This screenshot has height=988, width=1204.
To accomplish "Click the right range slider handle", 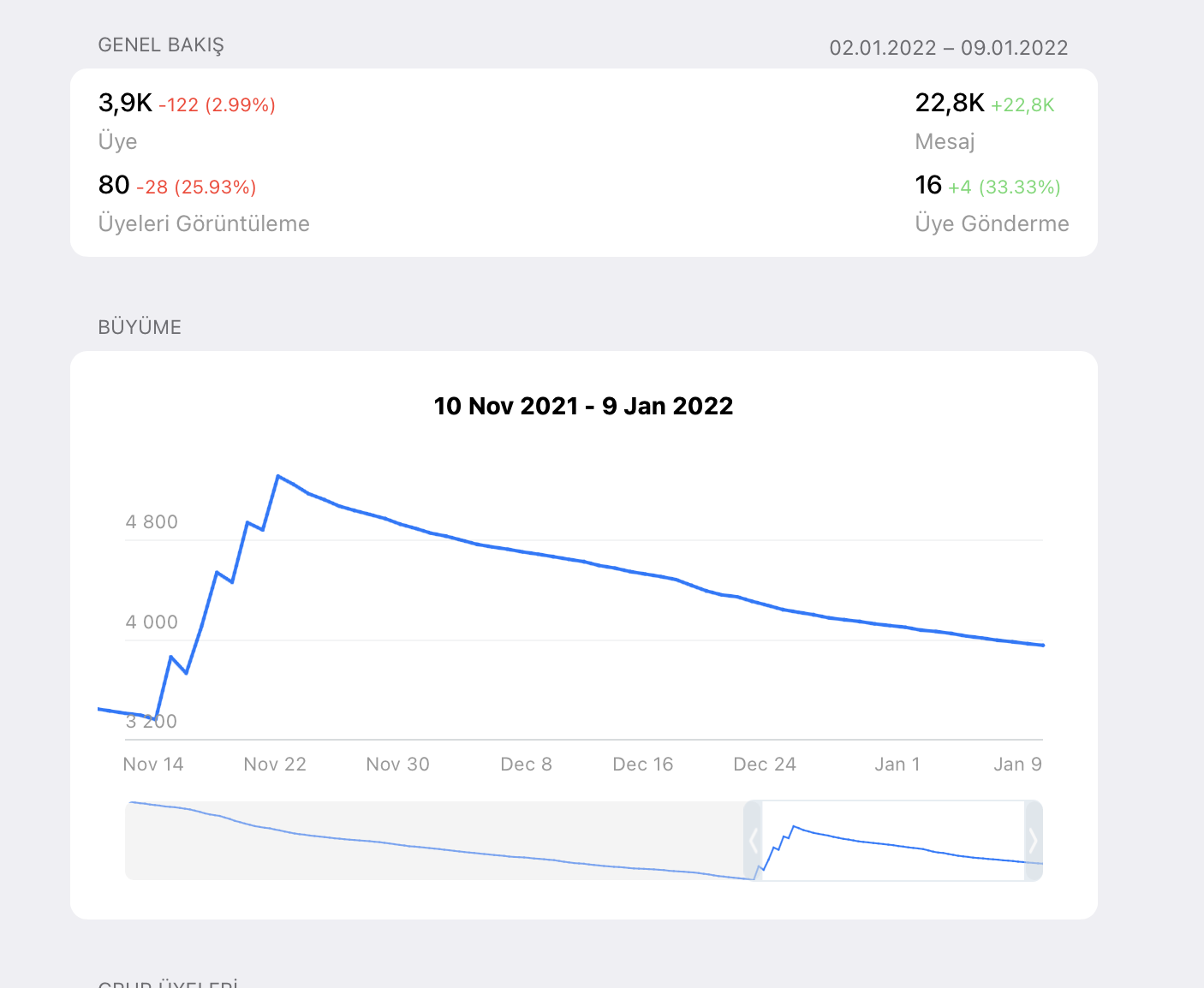I will (x=1033, y=841).
